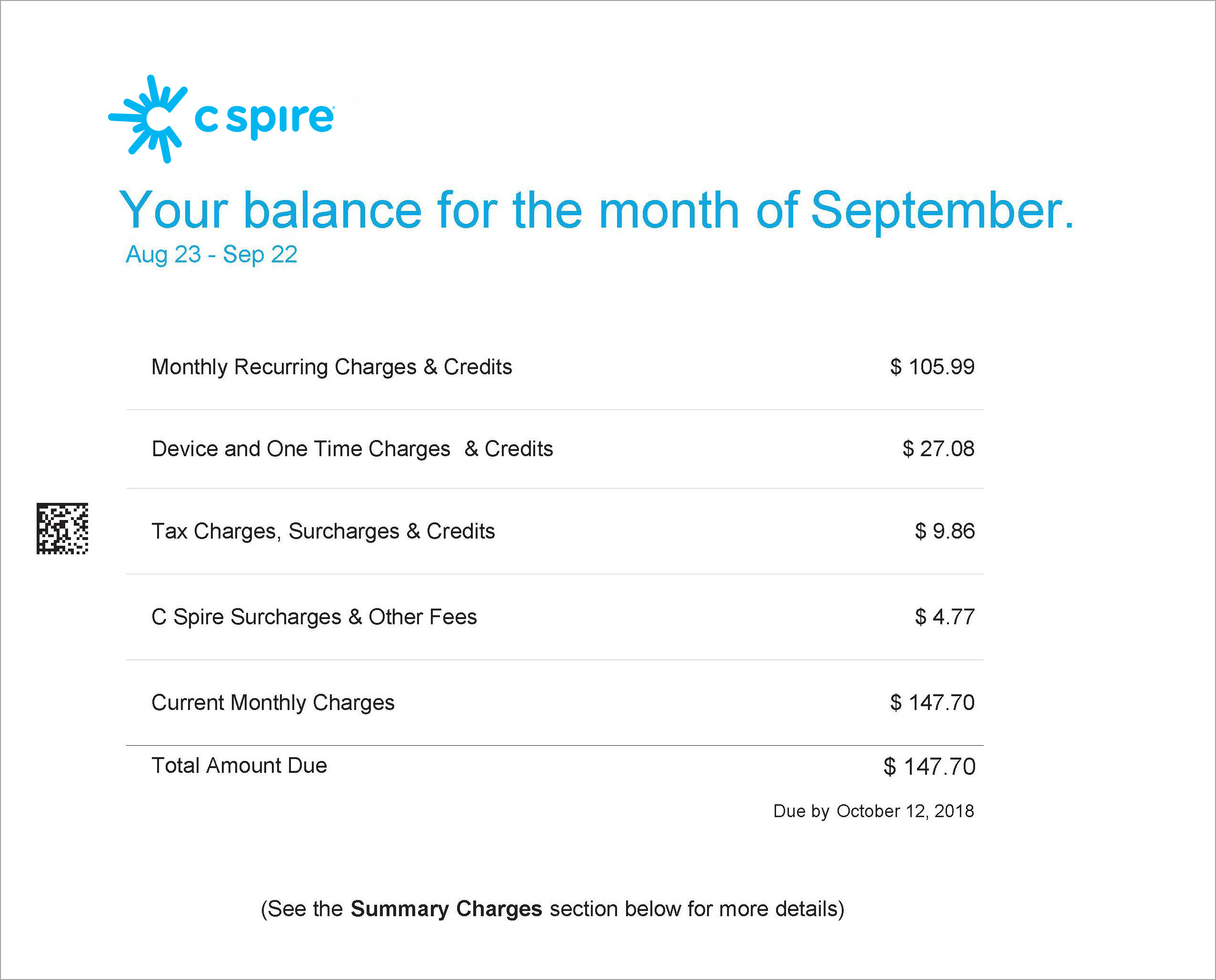This screenshot has width=1216, height=980.
Task: Click the Due by October 12, 2018 date
Action: pos(874,811)
